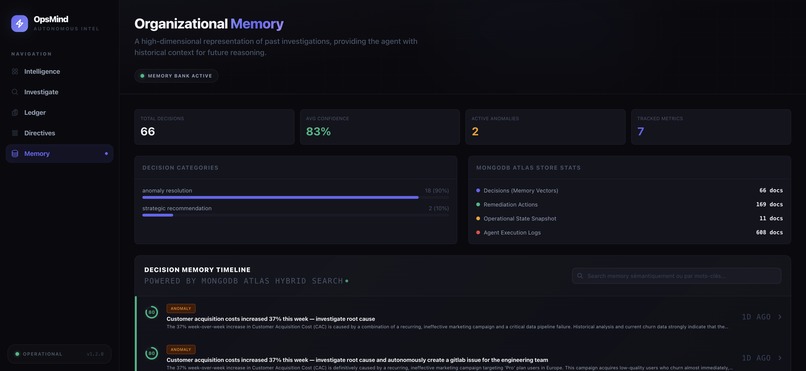Click confidence ring of 'investigate root cause' entry

coord(151,312)
